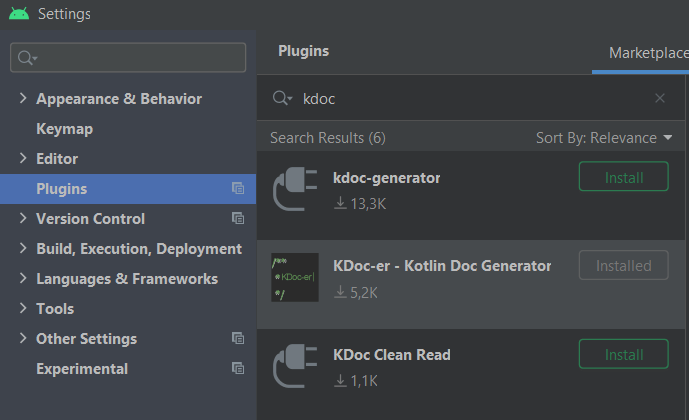Click the KDoc-er plugin thumbnail icon
This screenshot has height=420, width=689.
pyautogui.click(x=295, y=277)
